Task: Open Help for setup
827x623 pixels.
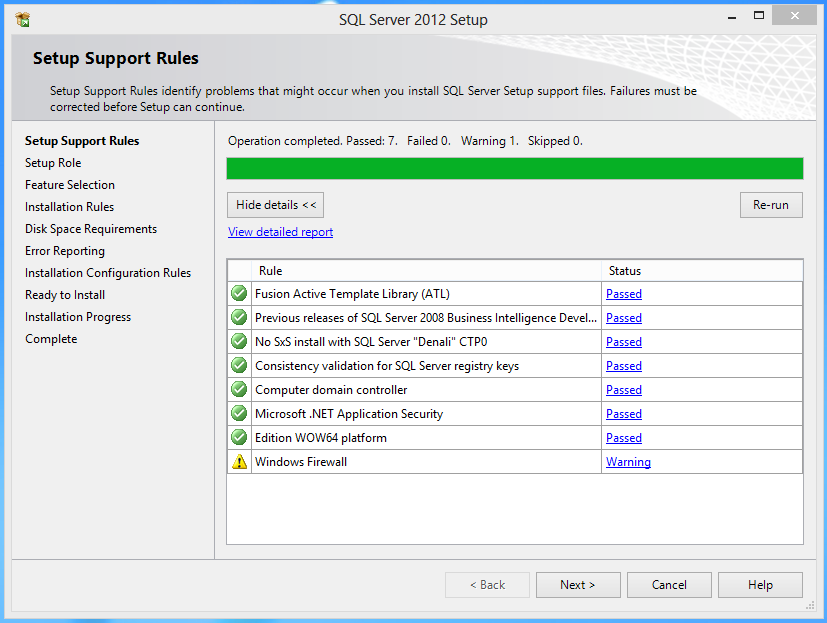Action: pos(760,584)
